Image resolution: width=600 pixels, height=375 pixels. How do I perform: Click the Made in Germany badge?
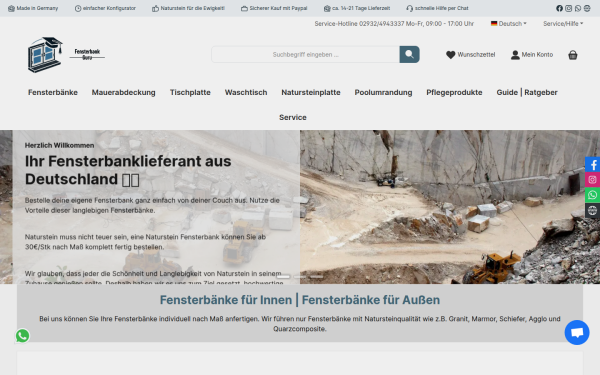[33, 8]
